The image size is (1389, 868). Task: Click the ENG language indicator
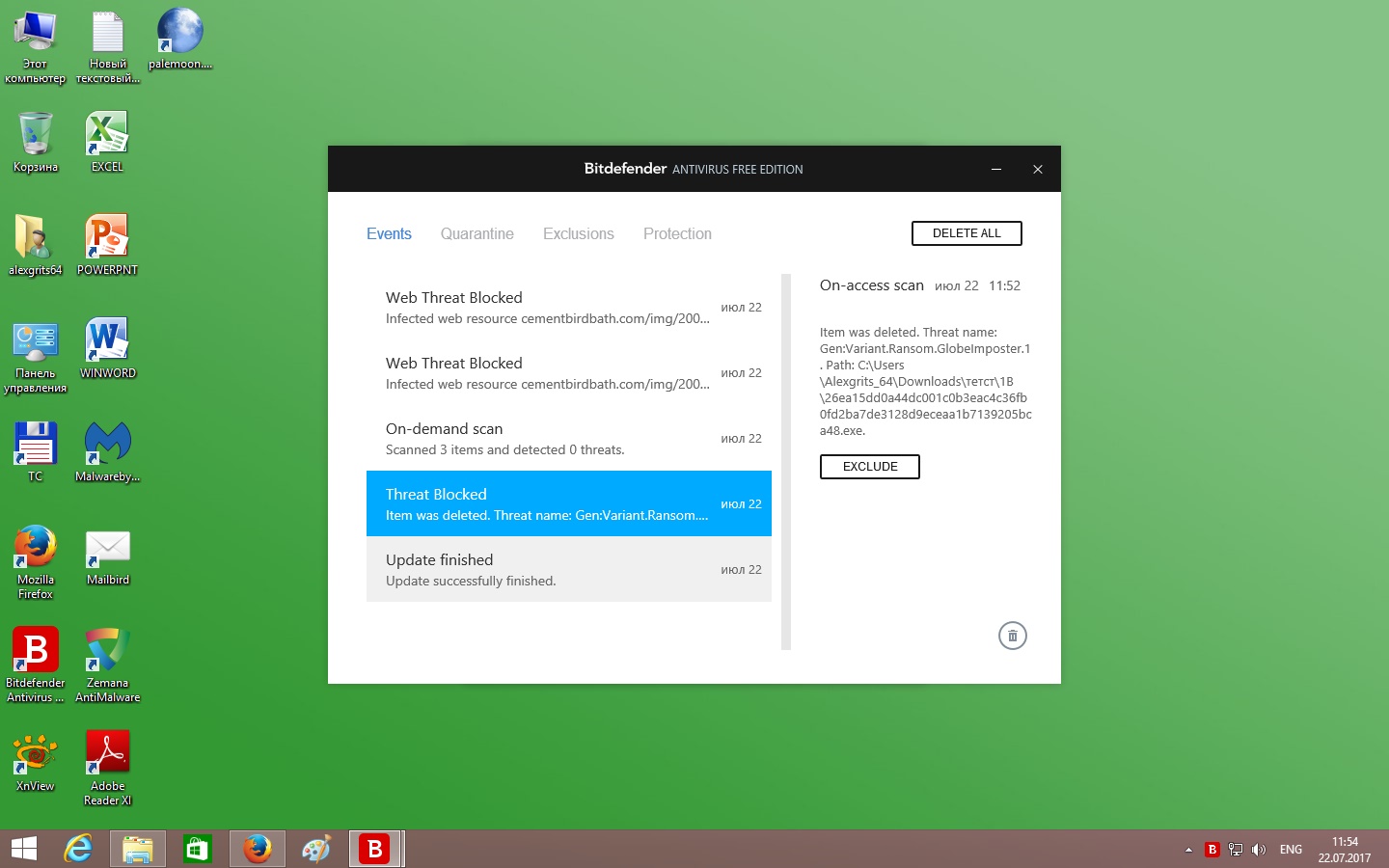1291,850
